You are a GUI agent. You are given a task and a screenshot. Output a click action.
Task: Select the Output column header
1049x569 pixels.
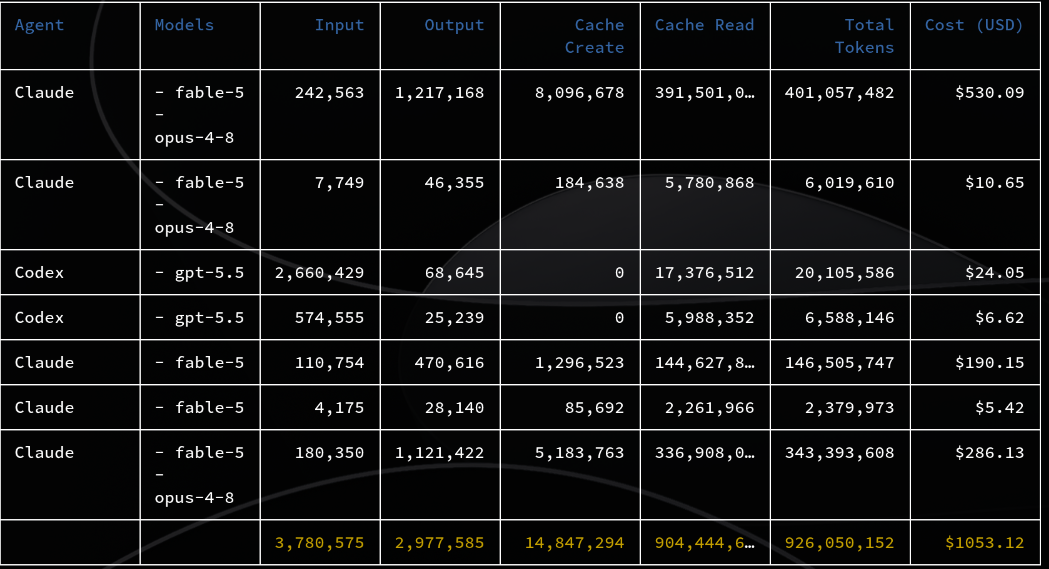pos(454,25)
